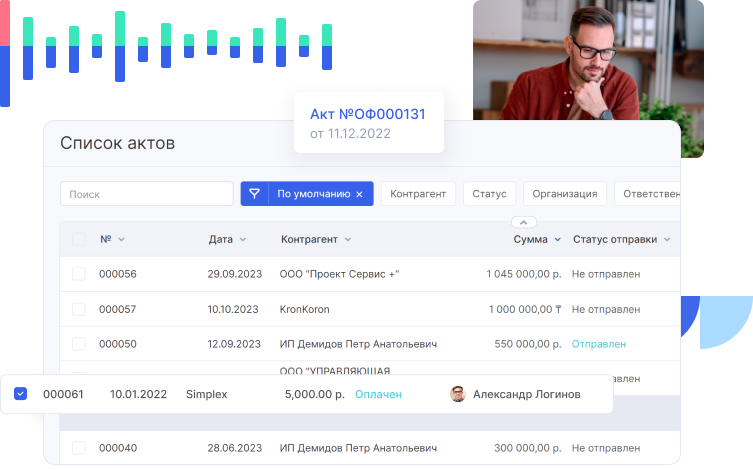The width and height of the screenshot is (753, 470).
Task: Remove the 'По умолчанию' filter with x
Action: [x=359, y=194]
